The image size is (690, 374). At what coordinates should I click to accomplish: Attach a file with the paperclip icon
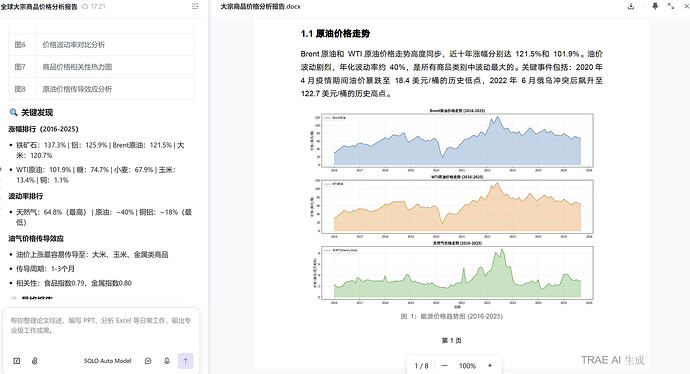click(34, 361)
